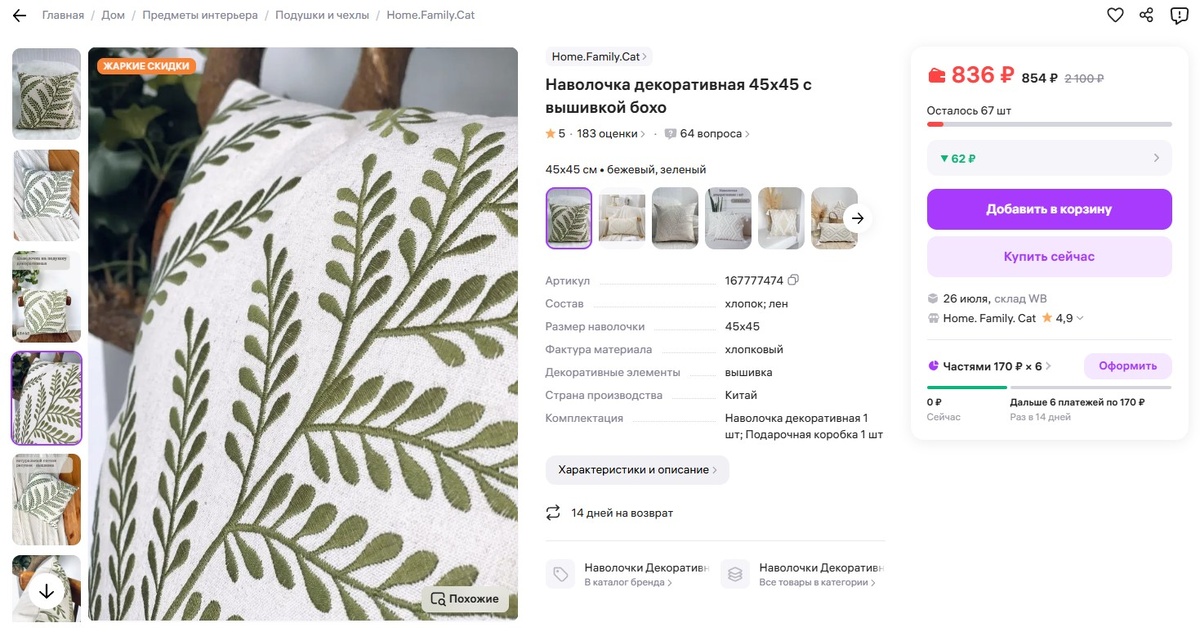Select the second beige pillow variant

pos(622,218)
